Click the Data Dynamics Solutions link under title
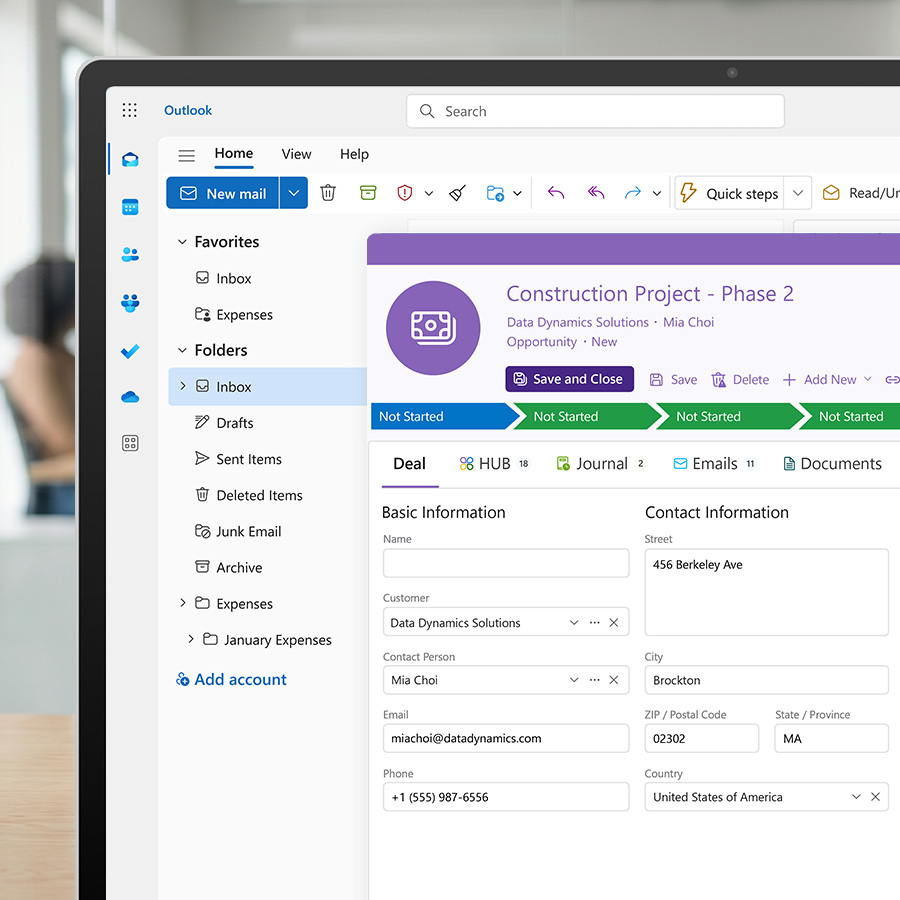Screen dimensions: 900x900 coord(577,322)
